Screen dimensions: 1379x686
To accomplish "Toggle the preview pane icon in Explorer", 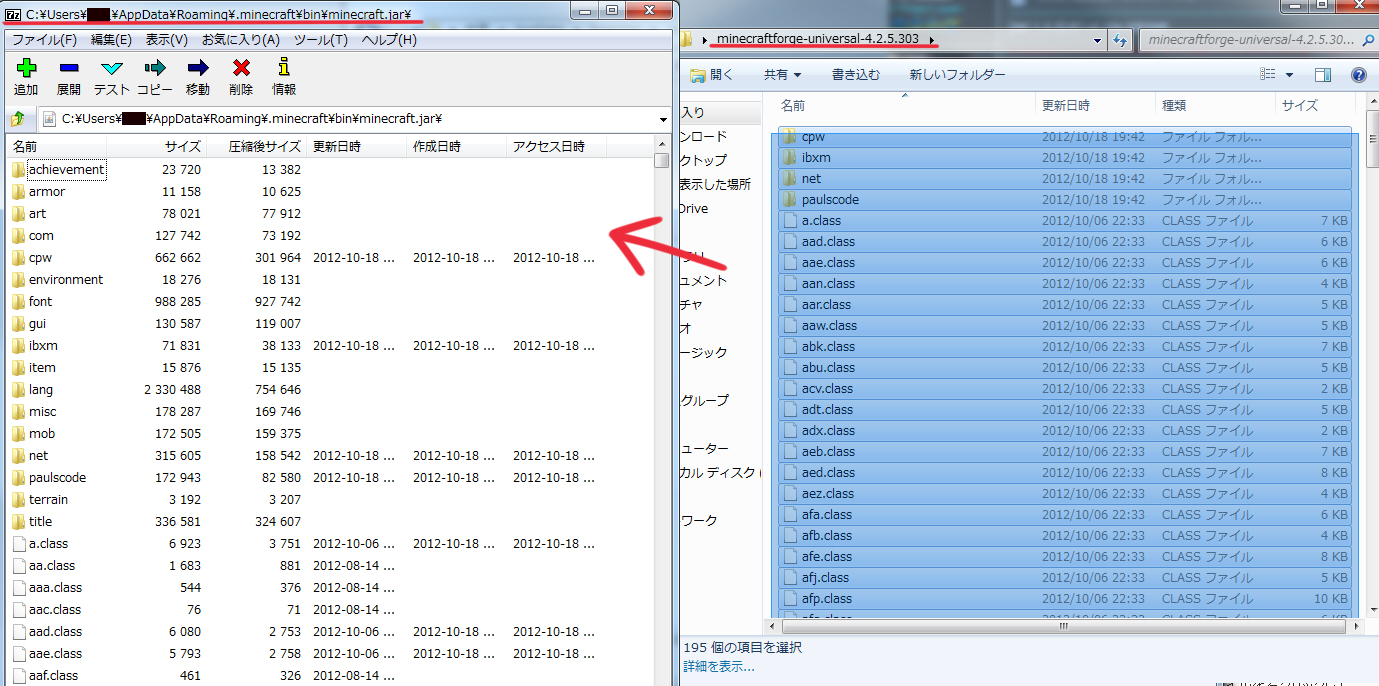I will [1322, 75].
